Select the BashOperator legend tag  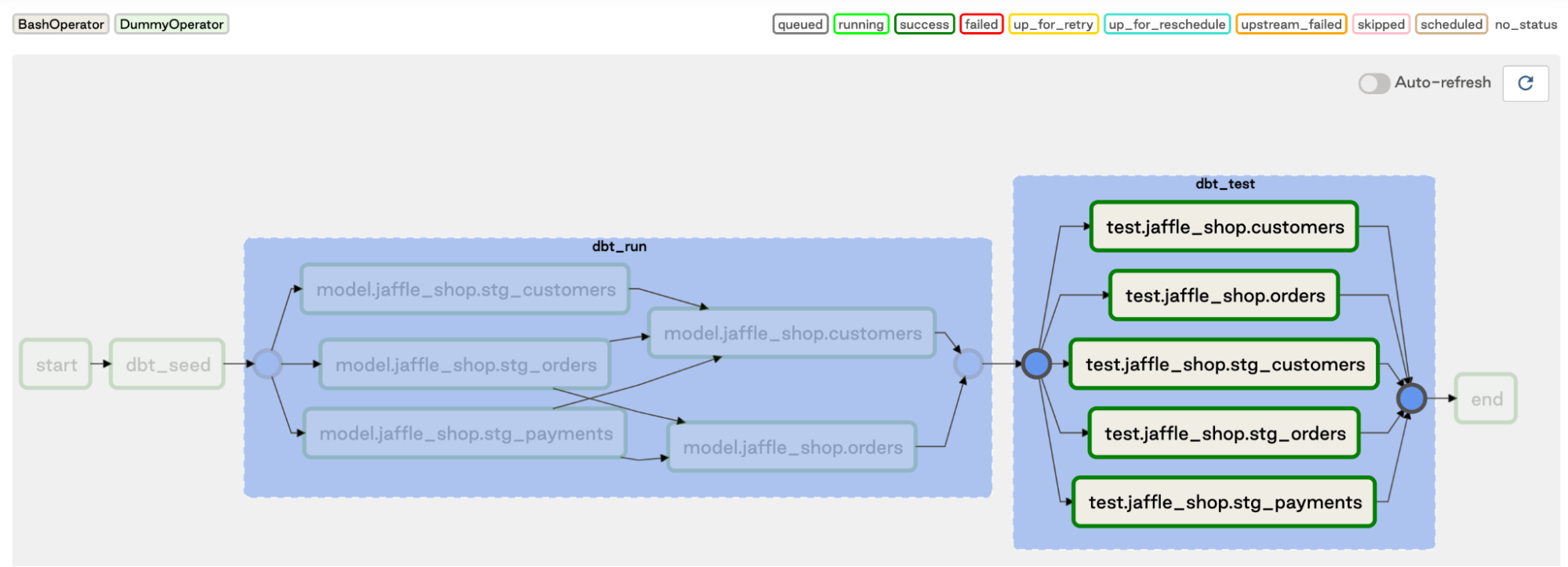(x=61, y=24)
